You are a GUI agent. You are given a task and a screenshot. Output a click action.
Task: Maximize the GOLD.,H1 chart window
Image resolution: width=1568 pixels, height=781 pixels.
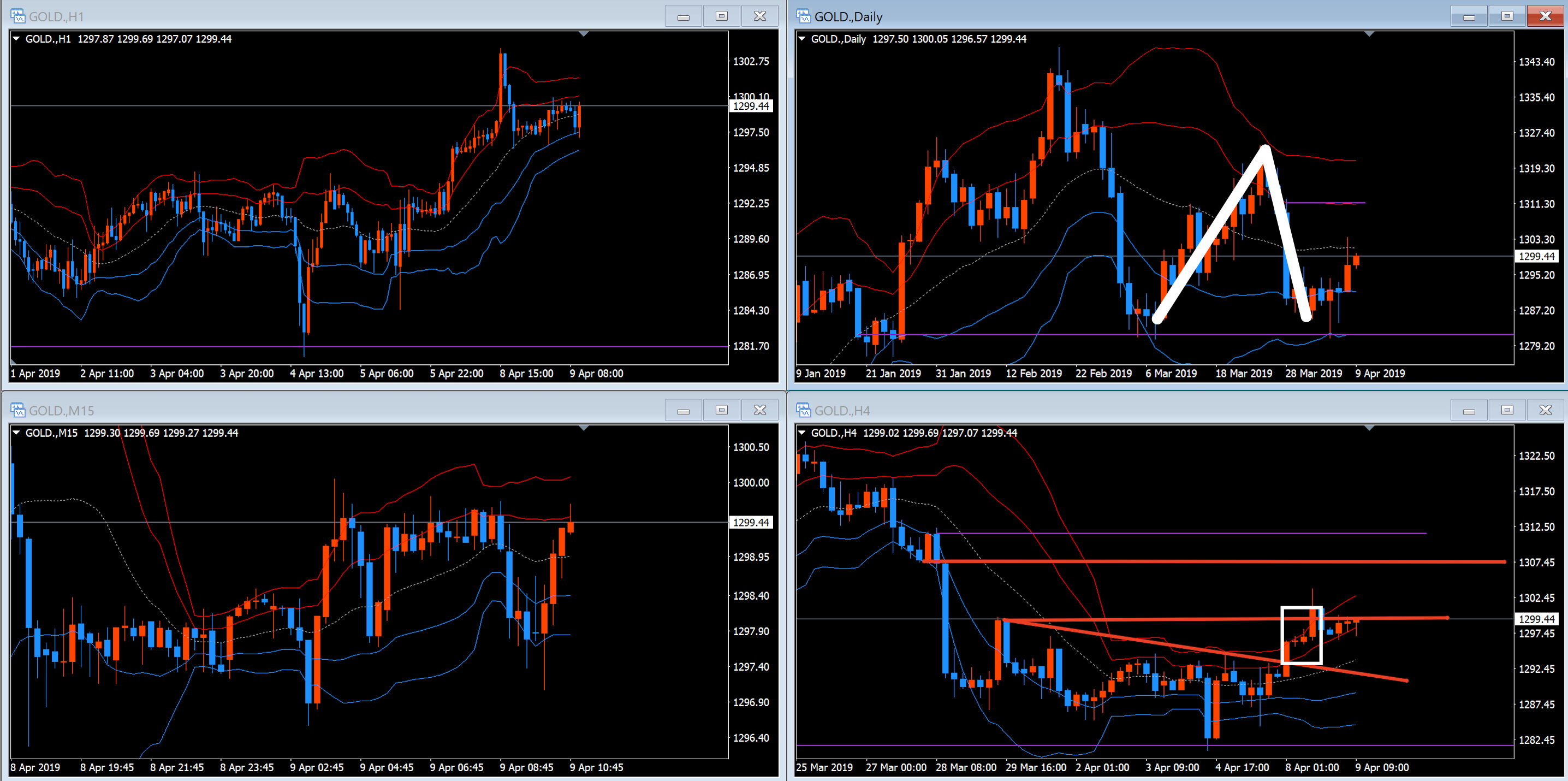[721, 16]
